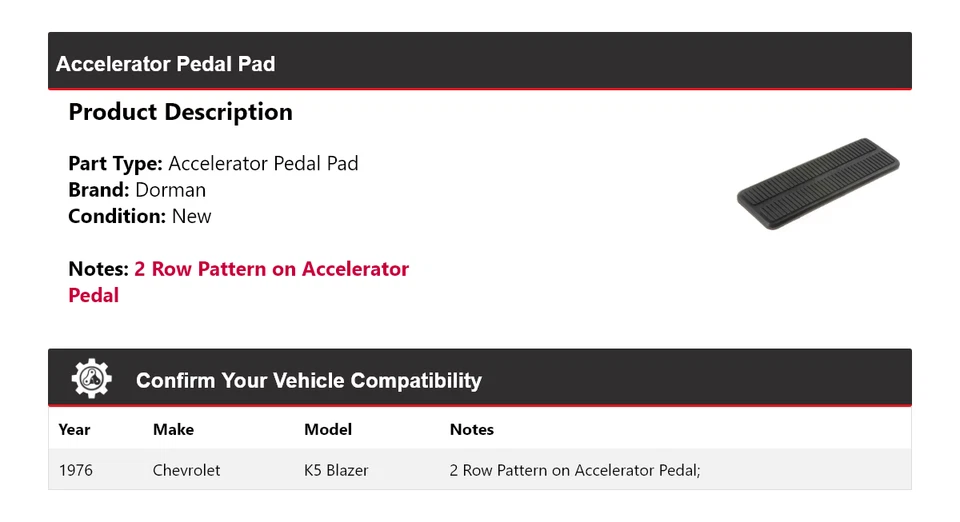Click the red 2 Row Pattern note text
The height and width of the screenshot is (522, 960).
coord(271,269)
